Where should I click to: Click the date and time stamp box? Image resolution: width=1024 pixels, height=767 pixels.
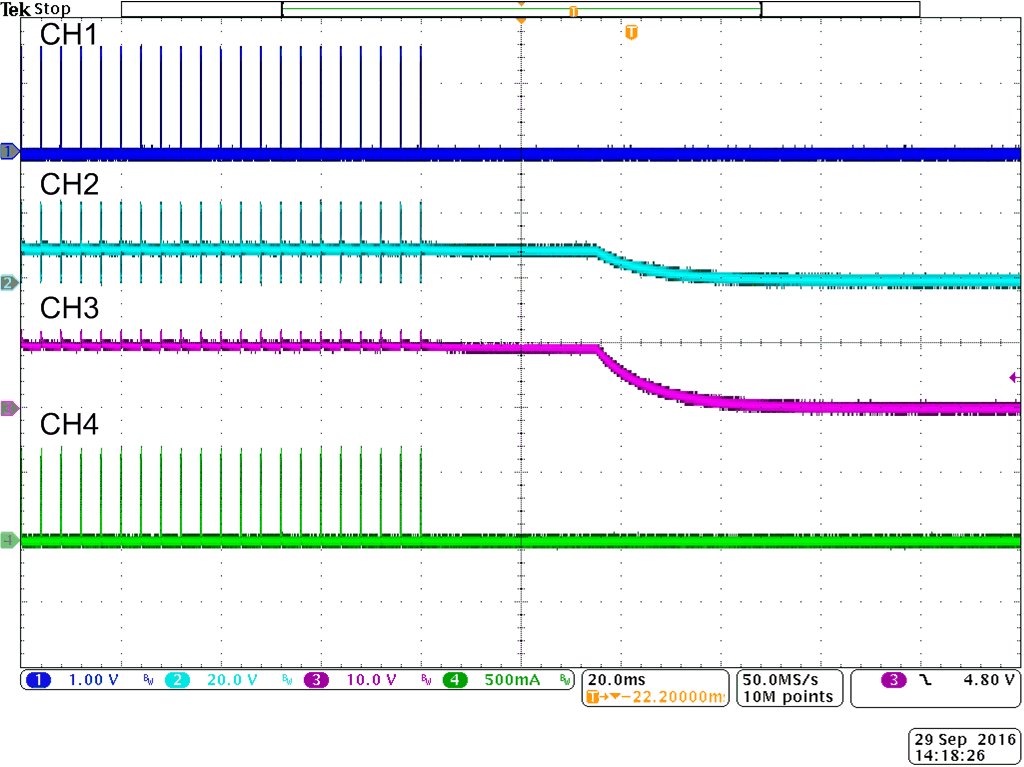[965, 745]
